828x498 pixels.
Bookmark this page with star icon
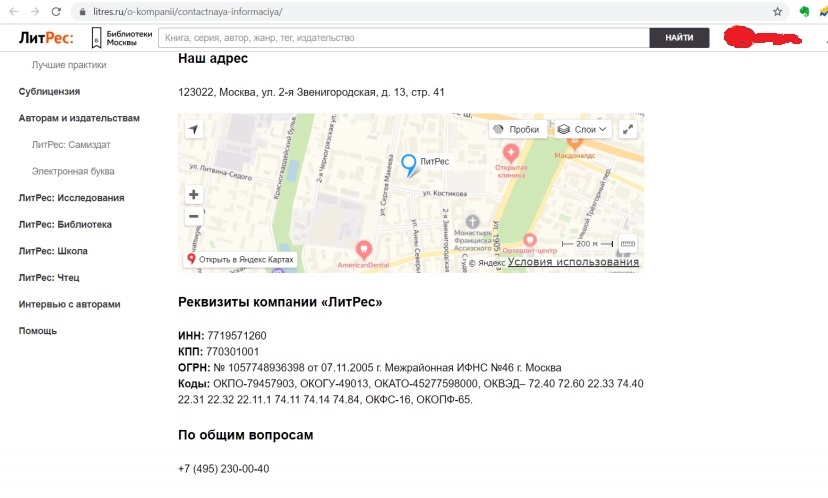click(777, 12)
